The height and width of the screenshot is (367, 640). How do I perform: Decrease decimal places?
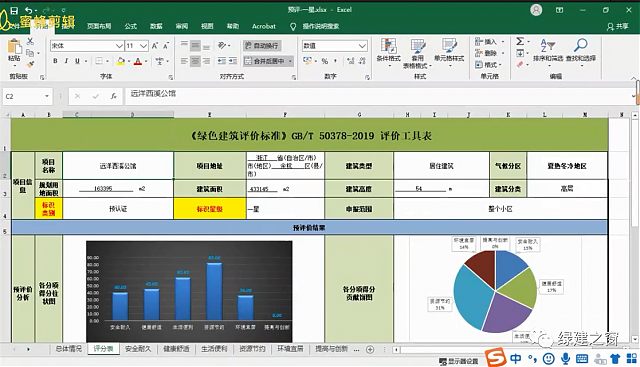[362, 61]
